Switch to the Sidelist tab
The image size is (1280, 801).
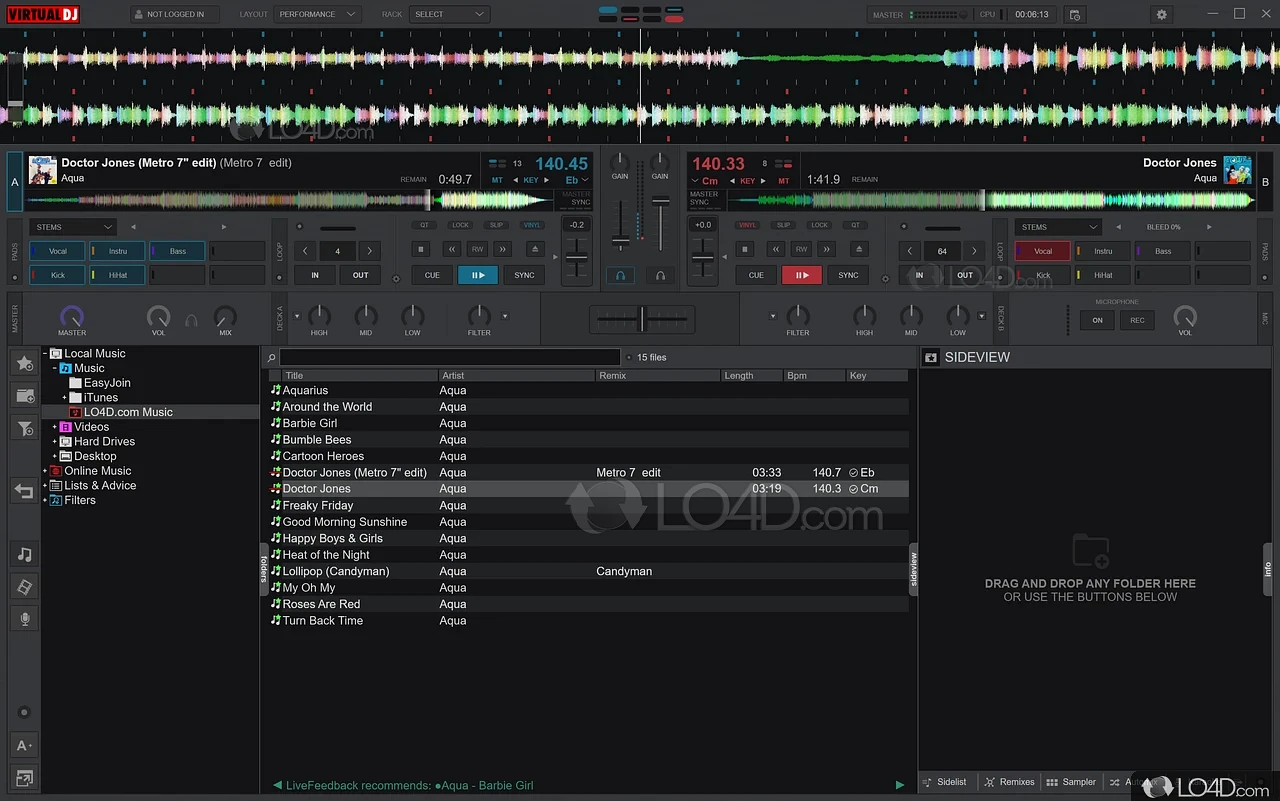pos(945,782)
